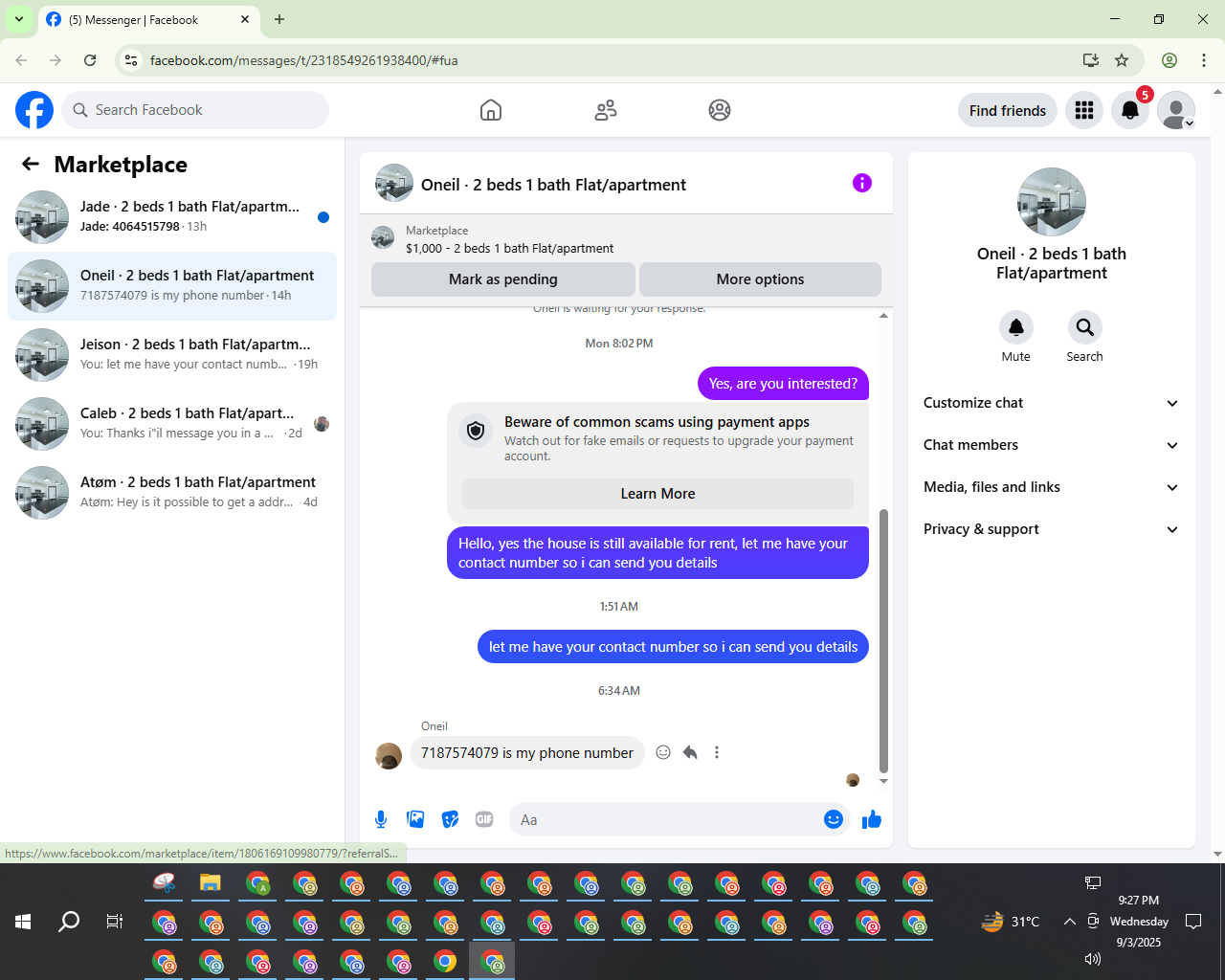Open Atøm's apartment conversation

coord(172,493)
